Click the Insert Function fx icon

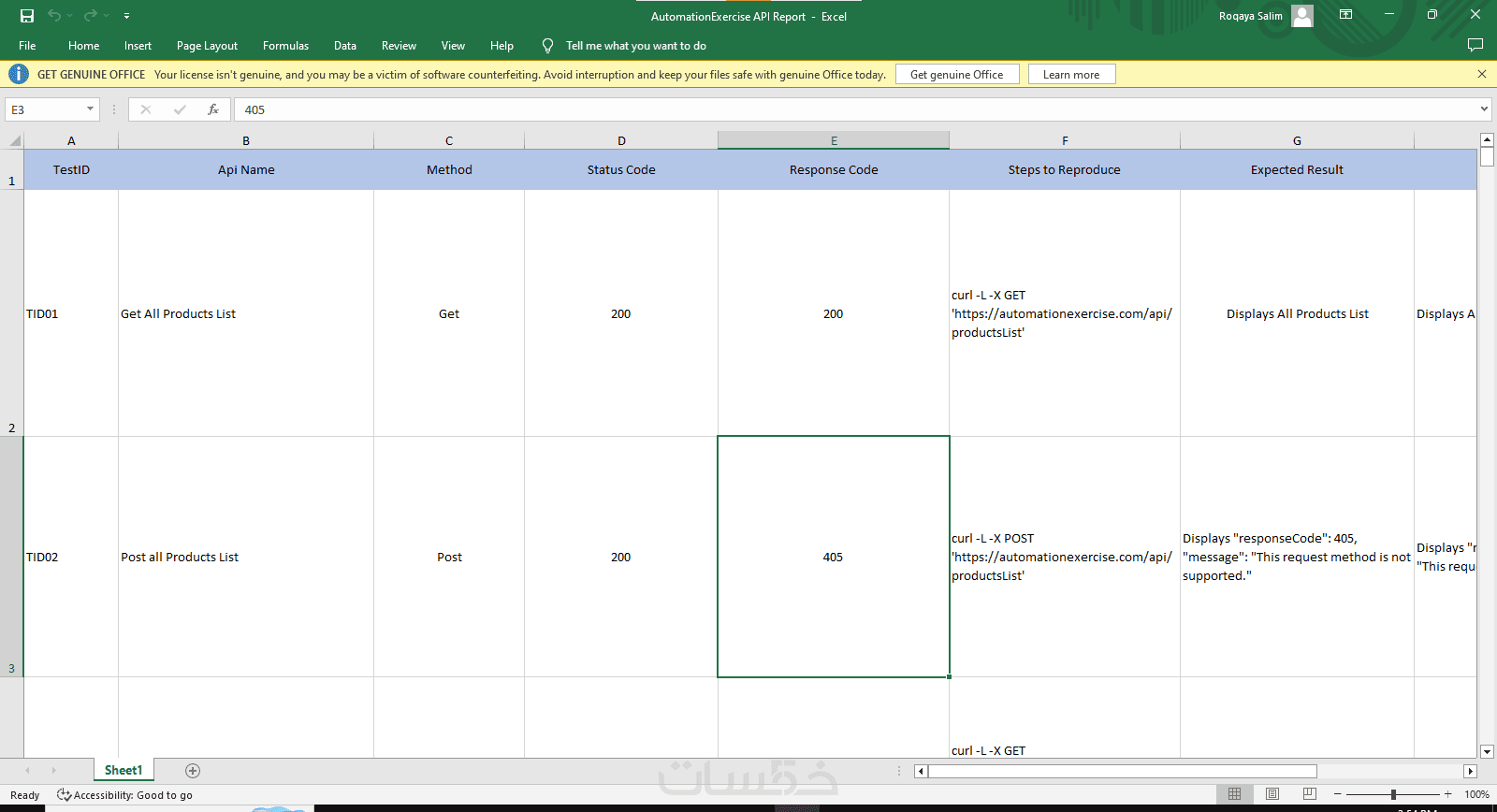[x=213, y=109]
